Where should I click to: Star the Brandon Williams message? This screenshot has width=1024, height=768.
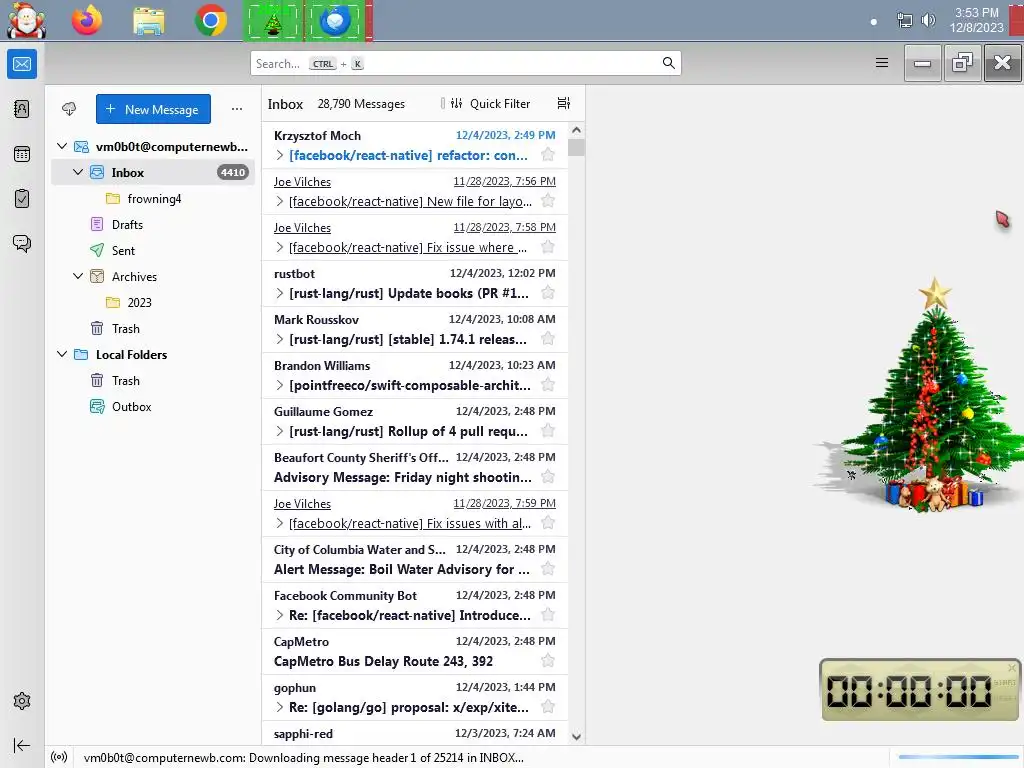coord(548,385)
